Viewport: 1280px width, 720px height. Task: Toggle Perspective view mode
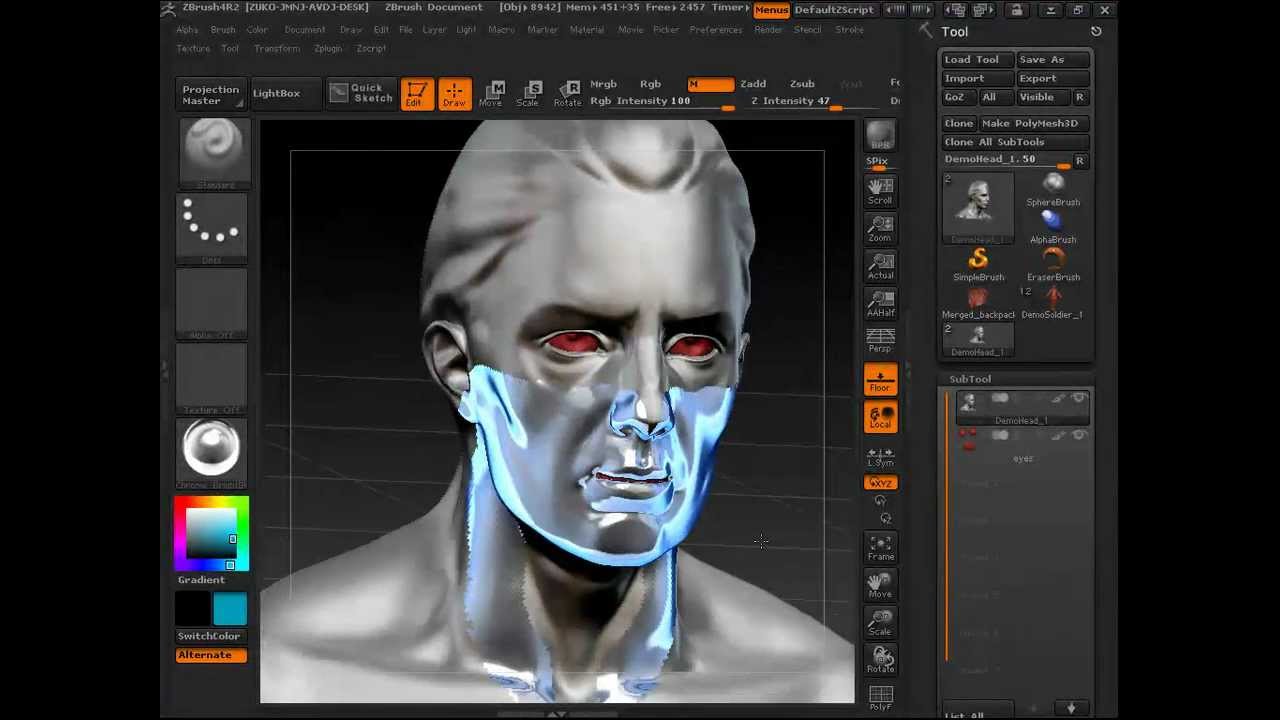pos(880,341)
